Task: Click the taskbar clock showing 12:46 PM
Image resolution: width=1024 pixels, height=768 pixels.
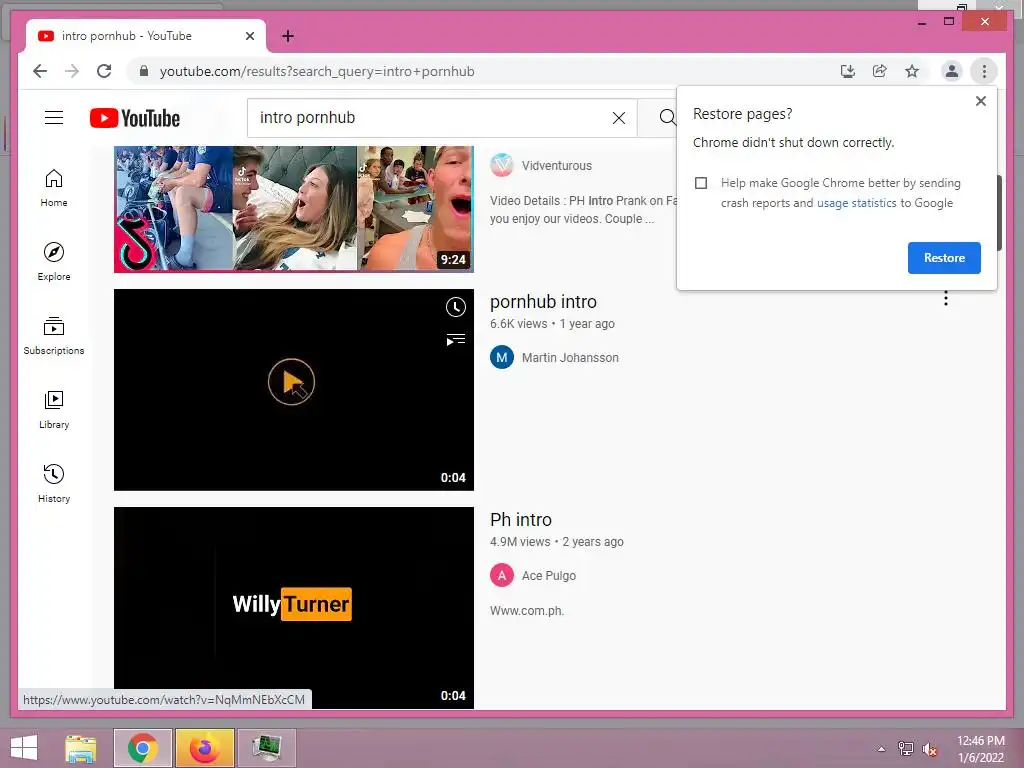Action: pyautogui.click(x=980, y=749)
